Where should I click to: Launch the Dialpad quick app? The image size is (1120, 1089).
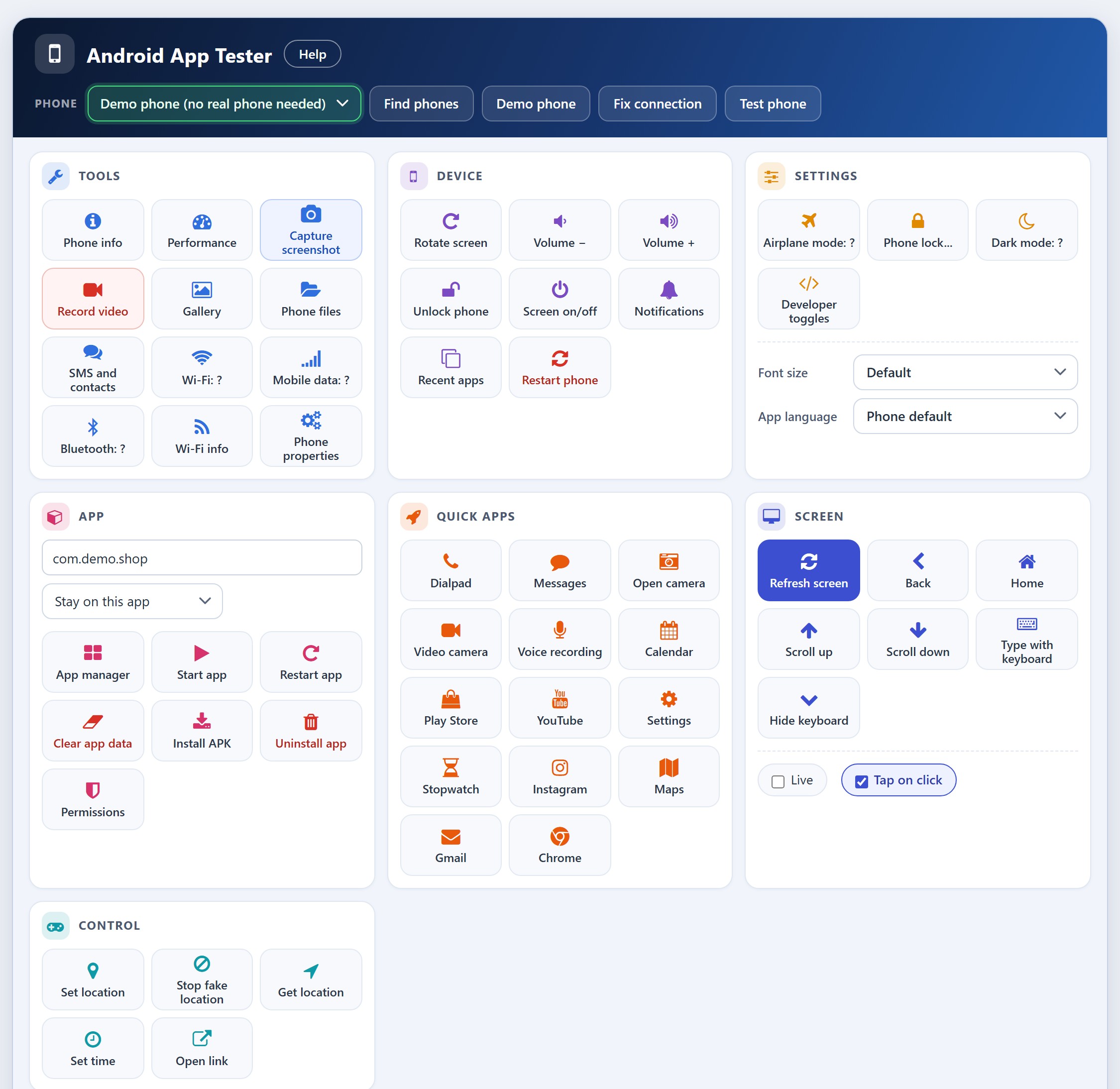pos(451,570)
